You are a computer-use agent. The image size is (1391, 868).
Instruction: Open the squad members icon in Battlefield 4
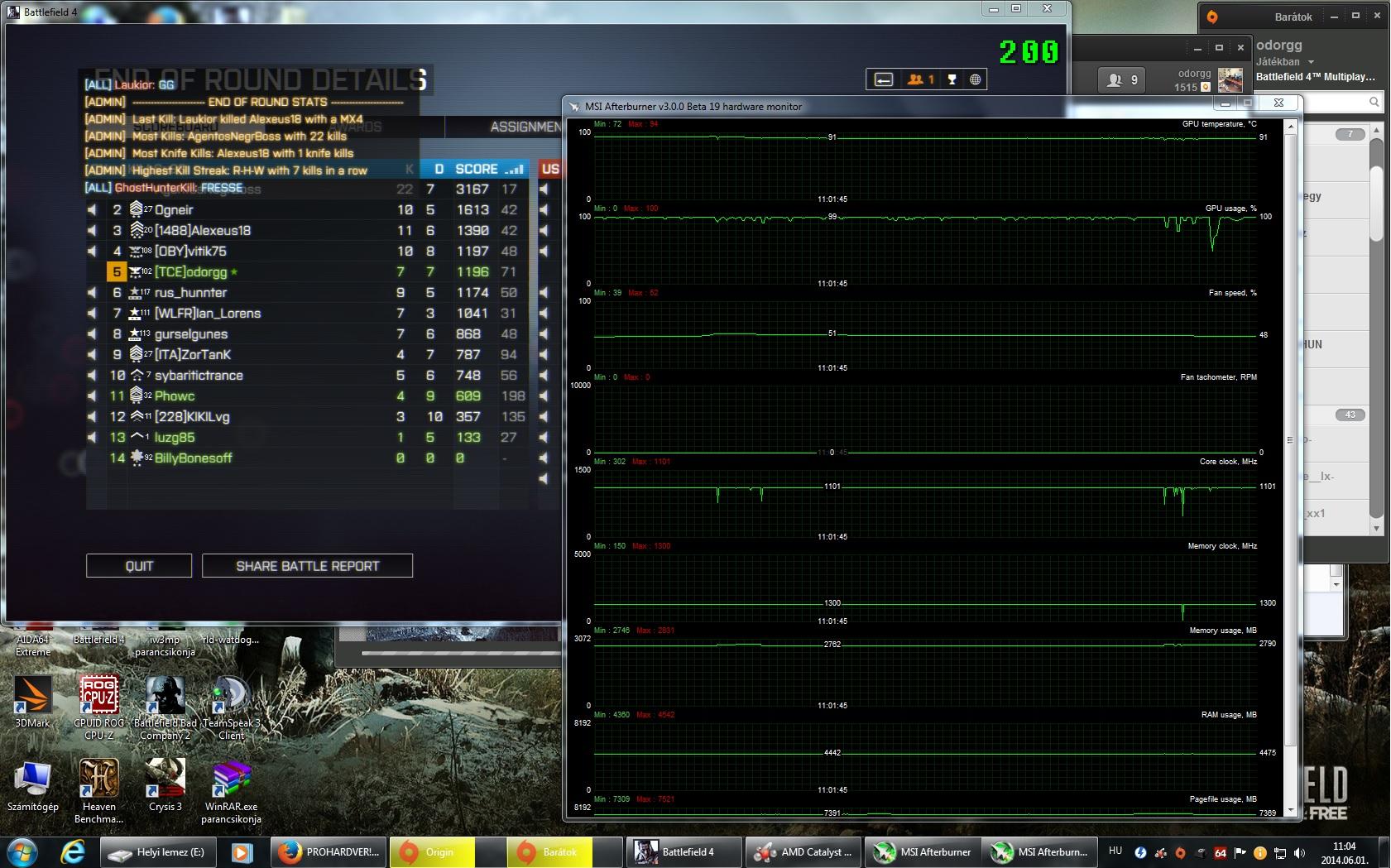coord(921,79)
